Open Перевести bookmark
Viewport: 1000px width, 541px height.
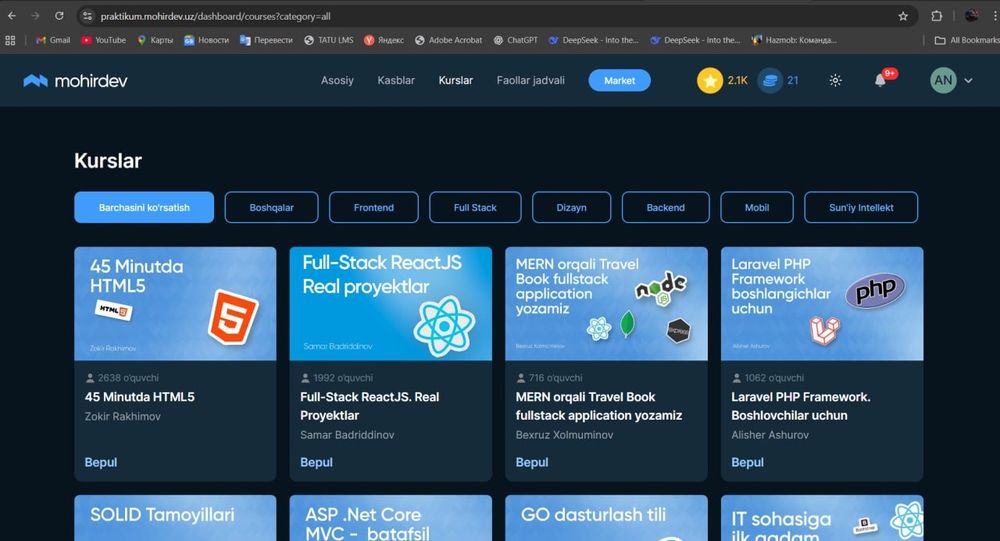point(266,40)
